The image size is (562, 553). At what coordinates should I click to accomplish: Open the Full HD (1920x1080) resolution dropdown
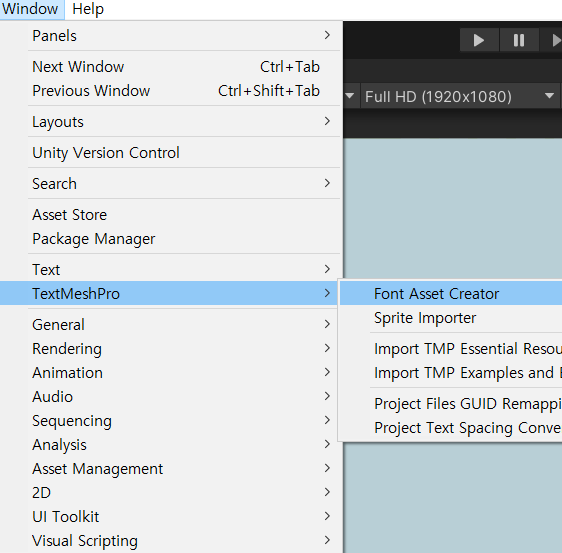[460, 96]
